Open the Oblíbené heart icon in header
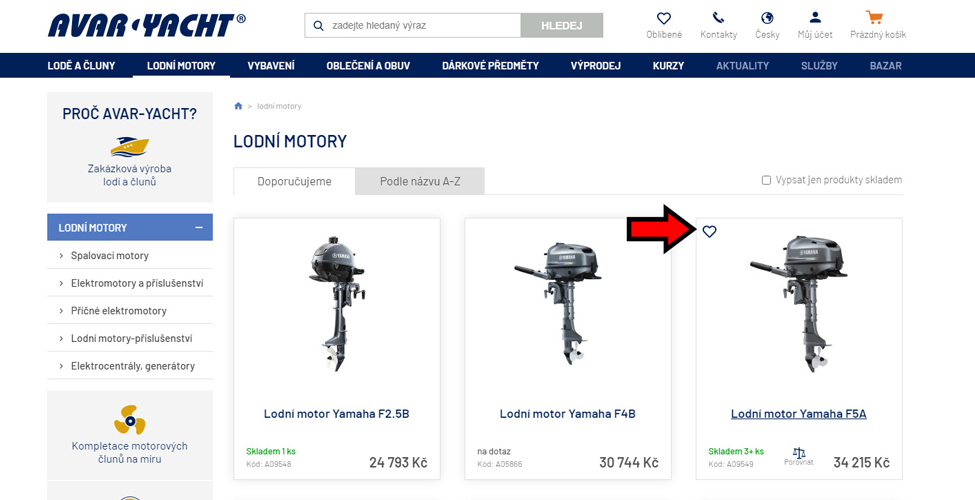 pyautogui.click(x=664, y=18)
